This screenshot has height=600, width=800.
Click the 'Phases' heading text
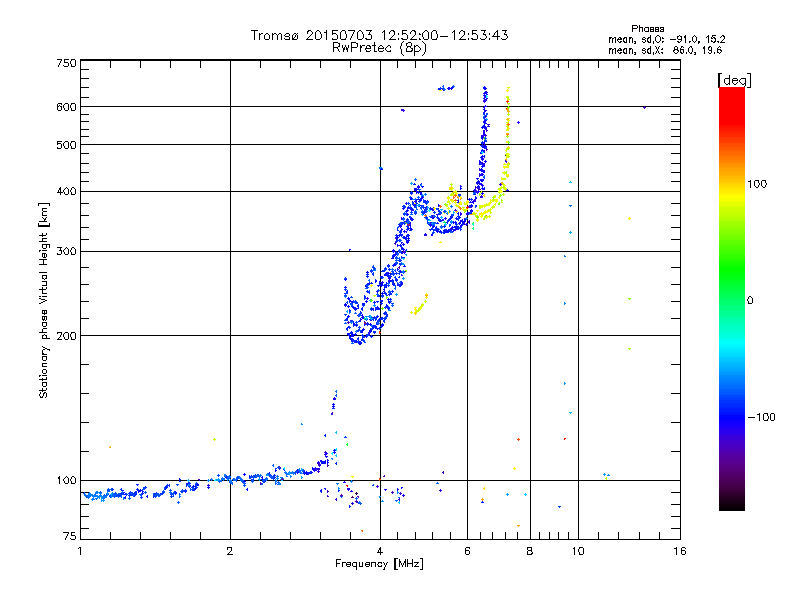point(647,29)
